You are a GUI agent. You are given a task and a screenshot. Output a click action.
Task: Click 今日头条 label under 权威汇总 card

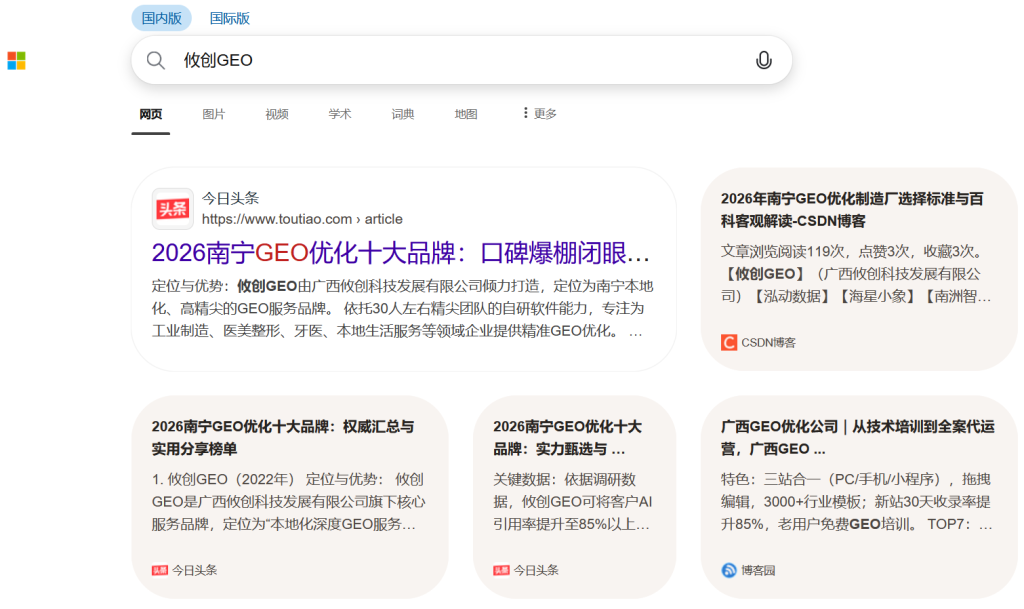195,570
